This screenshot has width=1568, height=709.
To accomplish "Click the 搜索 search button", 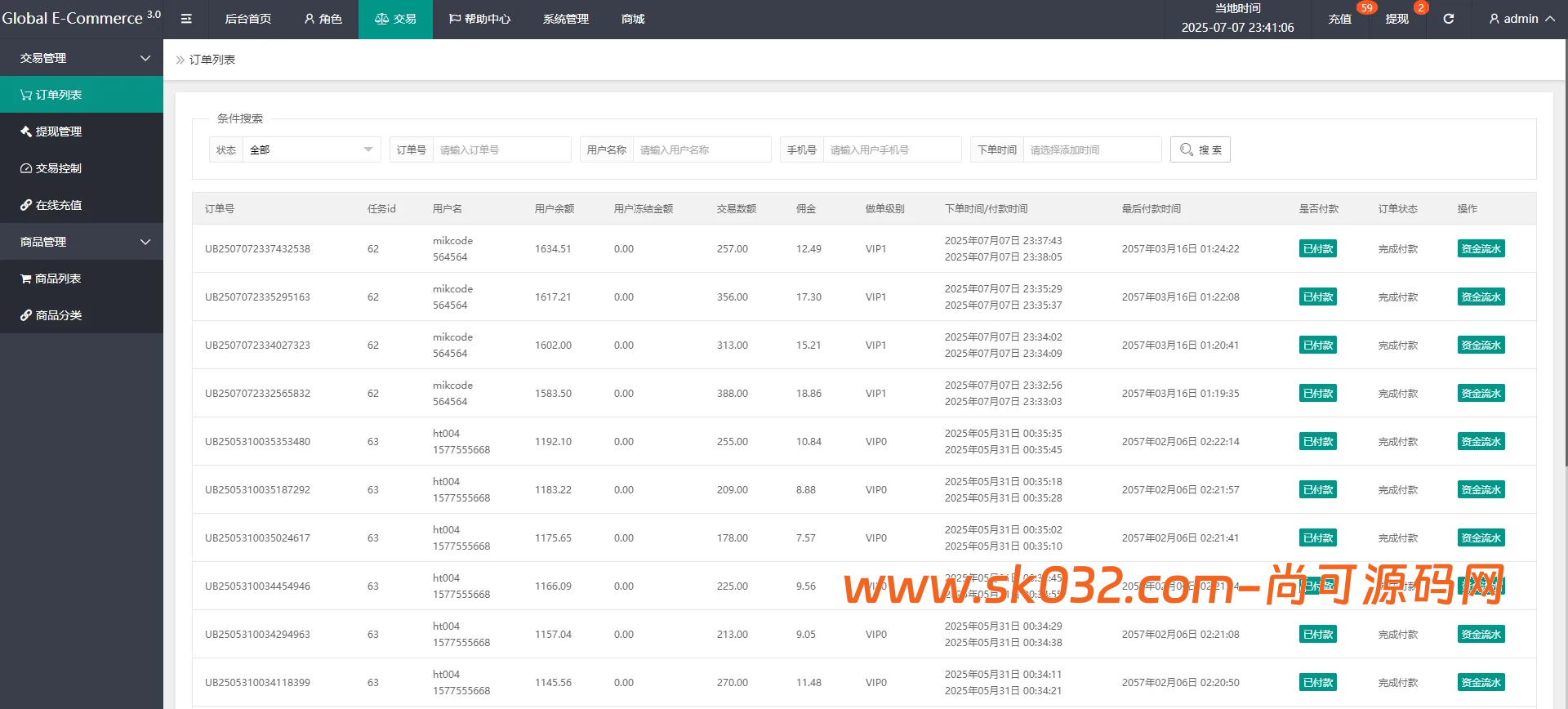I will pyautogui.click(x=1200, y=149).
